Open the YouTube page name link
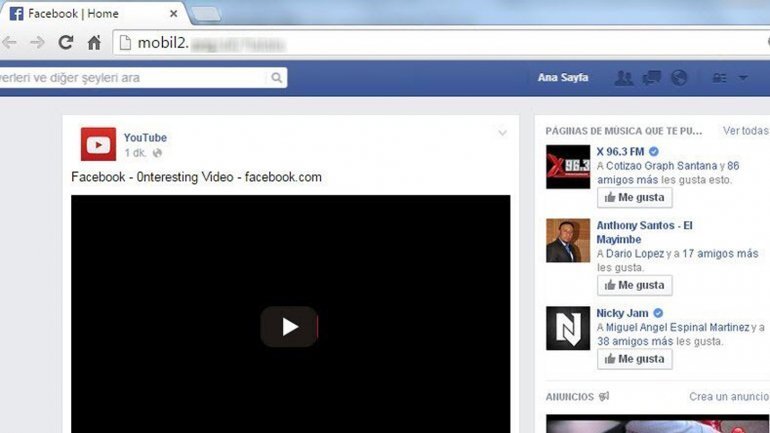770x433 pixels. (145, 137)
